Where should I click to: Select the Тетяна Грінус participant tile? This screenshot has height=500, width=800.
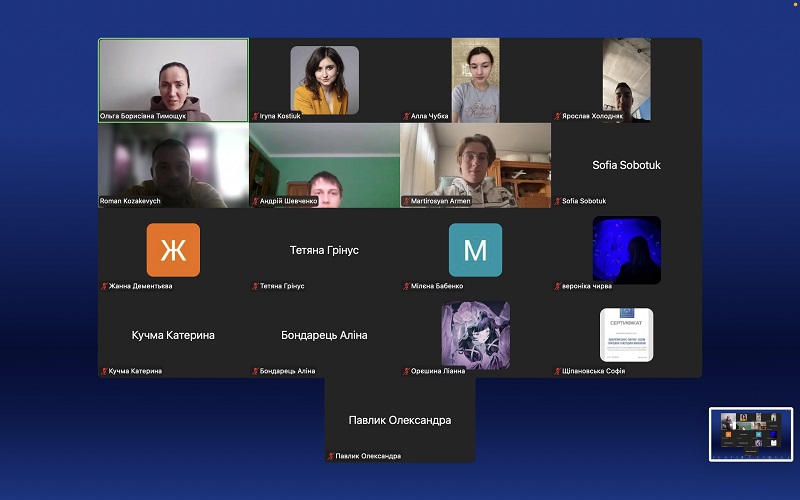pyautogui.click(x=324, y=250)
